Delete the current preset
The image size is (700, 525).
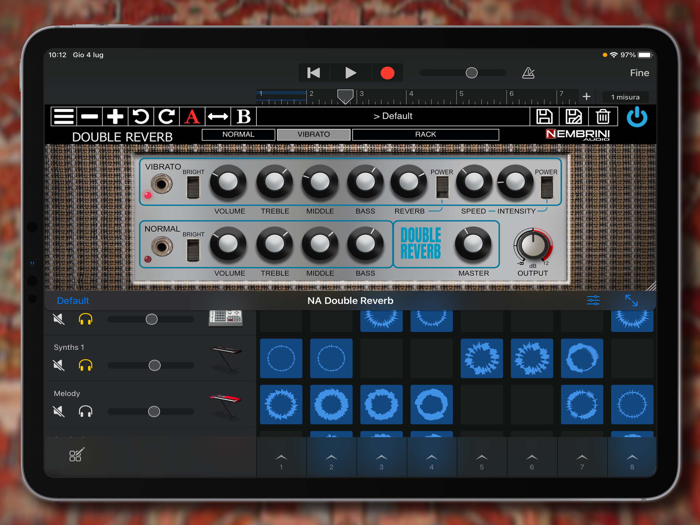pos(603,117)
